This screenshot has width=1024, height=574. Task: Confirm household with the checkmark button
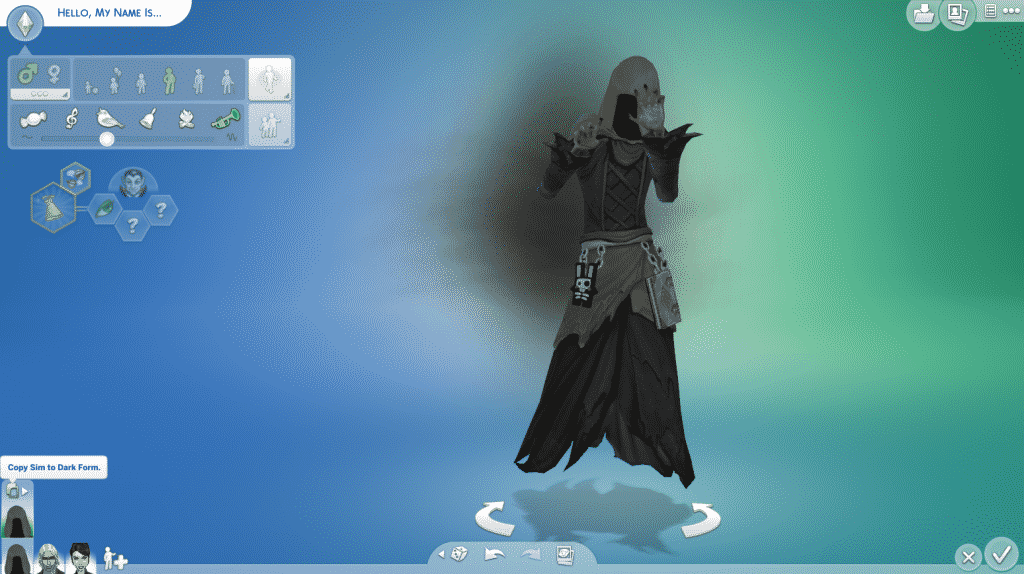coord(1001,554)
